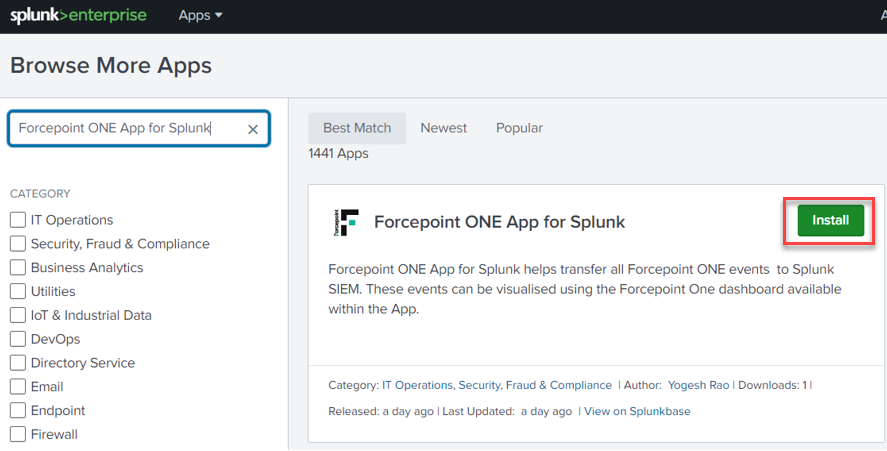887x451 pixels.
Task: Open the View on Splunkbase link
Action: coord(637,411)
